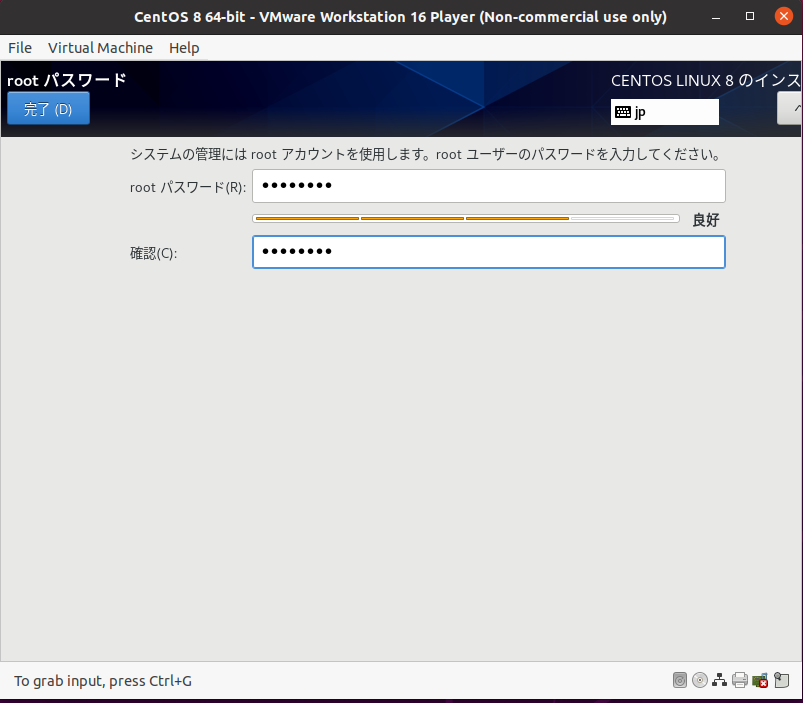
Task: Open the File menu
Action: (x=20, y=48)
